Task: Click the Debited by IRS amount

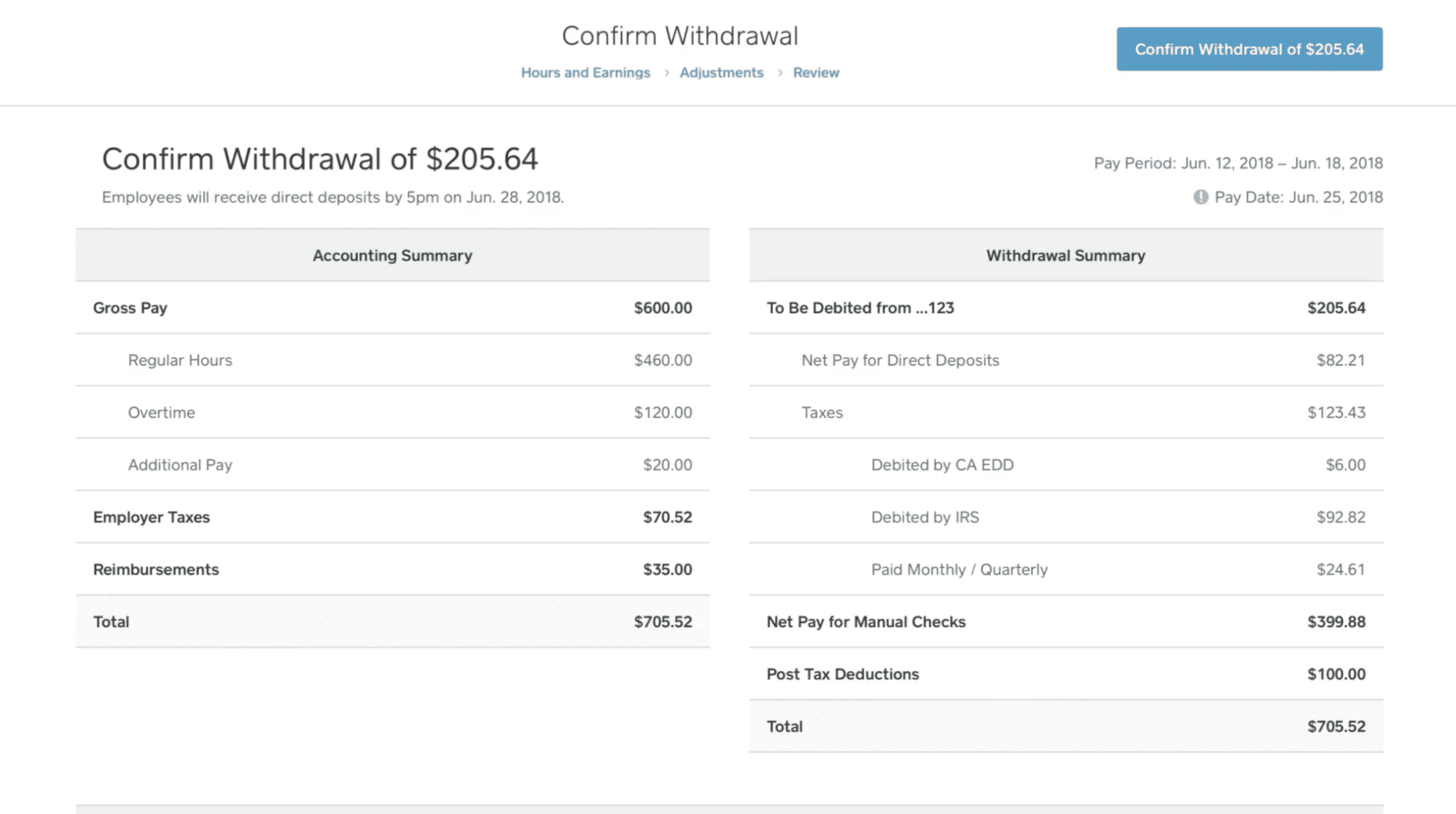Action: pos(1341,517)
